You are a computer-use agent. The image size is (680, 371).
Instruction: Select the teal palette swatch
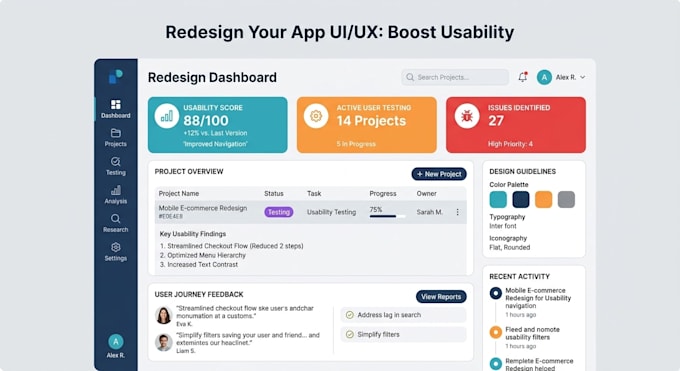(498, 200)
